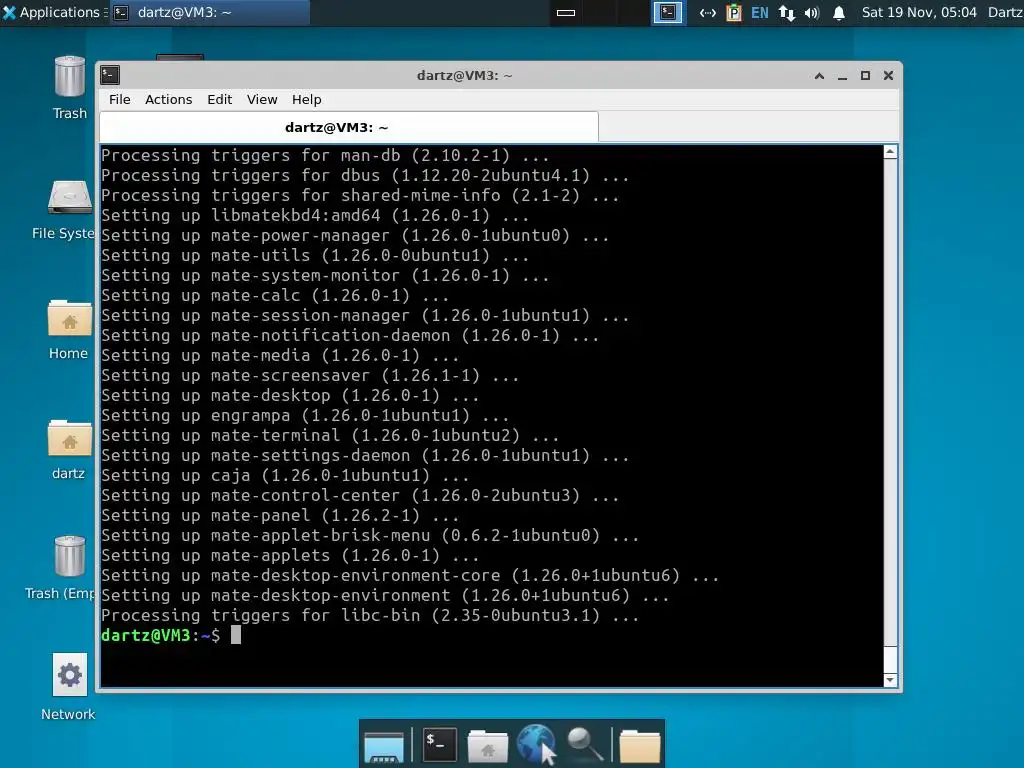Open the Edit menu in the terminal
Screen dimensions: 1024x768
pyautogui.click(x=219, y=99)
